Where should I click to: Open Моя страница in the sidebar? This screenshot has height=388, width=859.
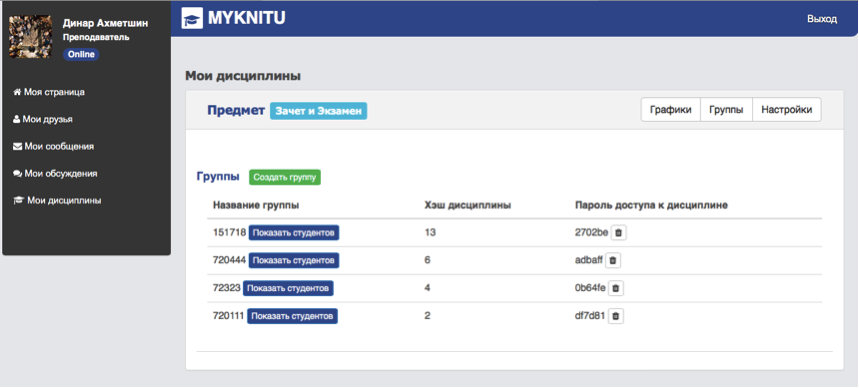pos(49,92)
